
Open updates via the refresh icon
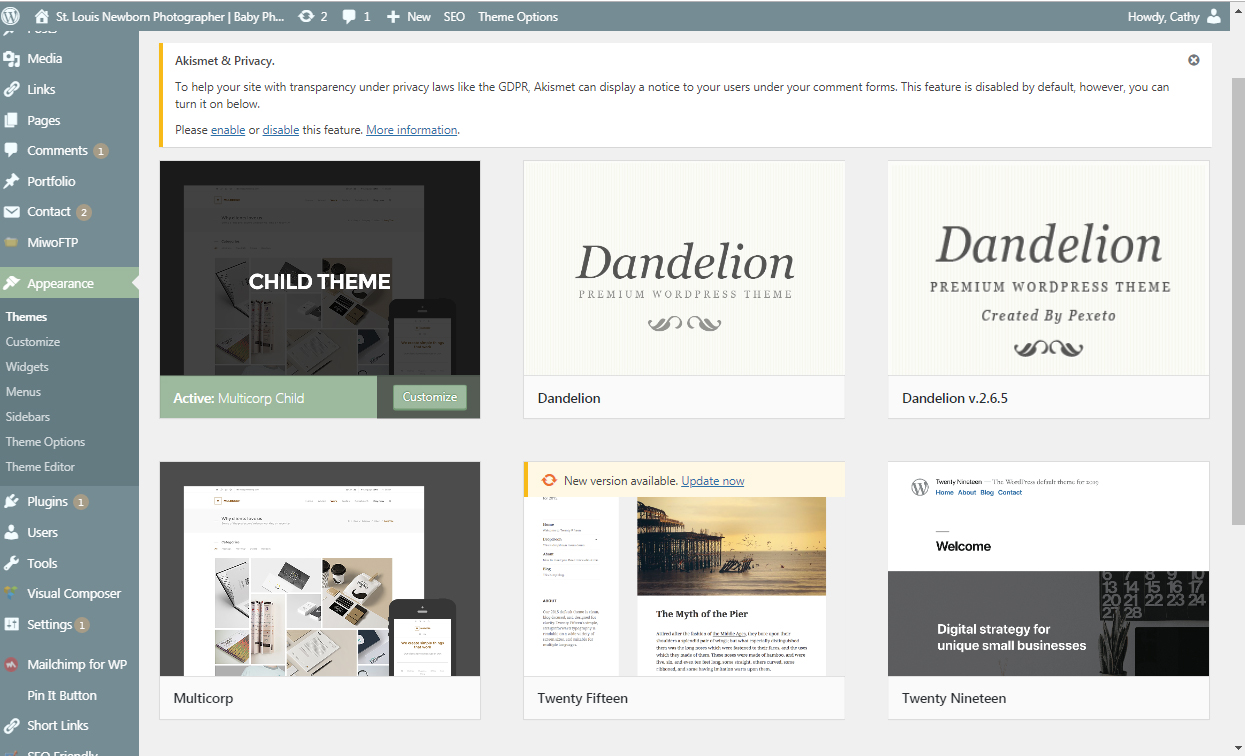(x=306, y=16)
